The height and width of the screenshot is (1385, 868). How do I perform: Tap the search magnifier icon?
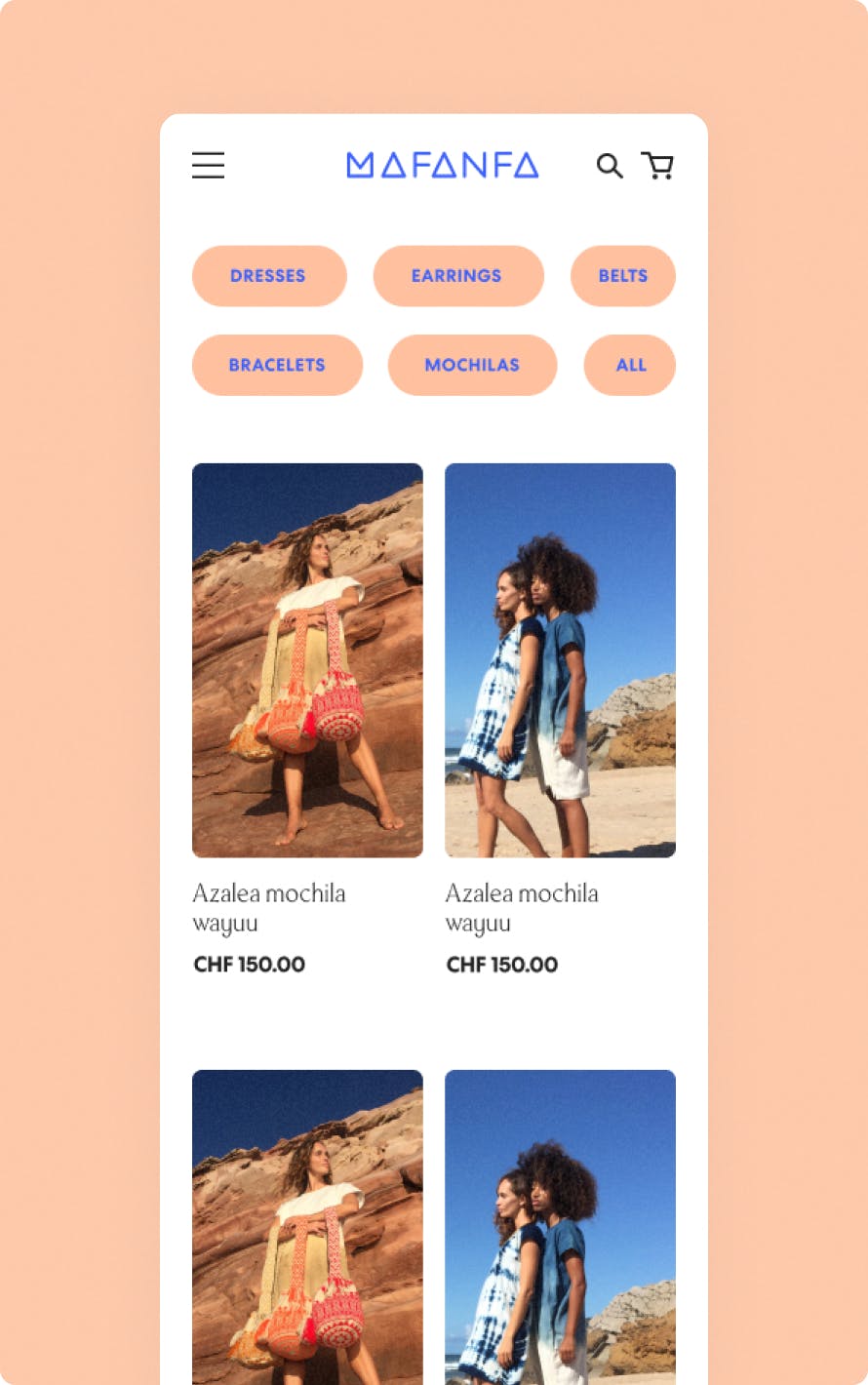610,166
